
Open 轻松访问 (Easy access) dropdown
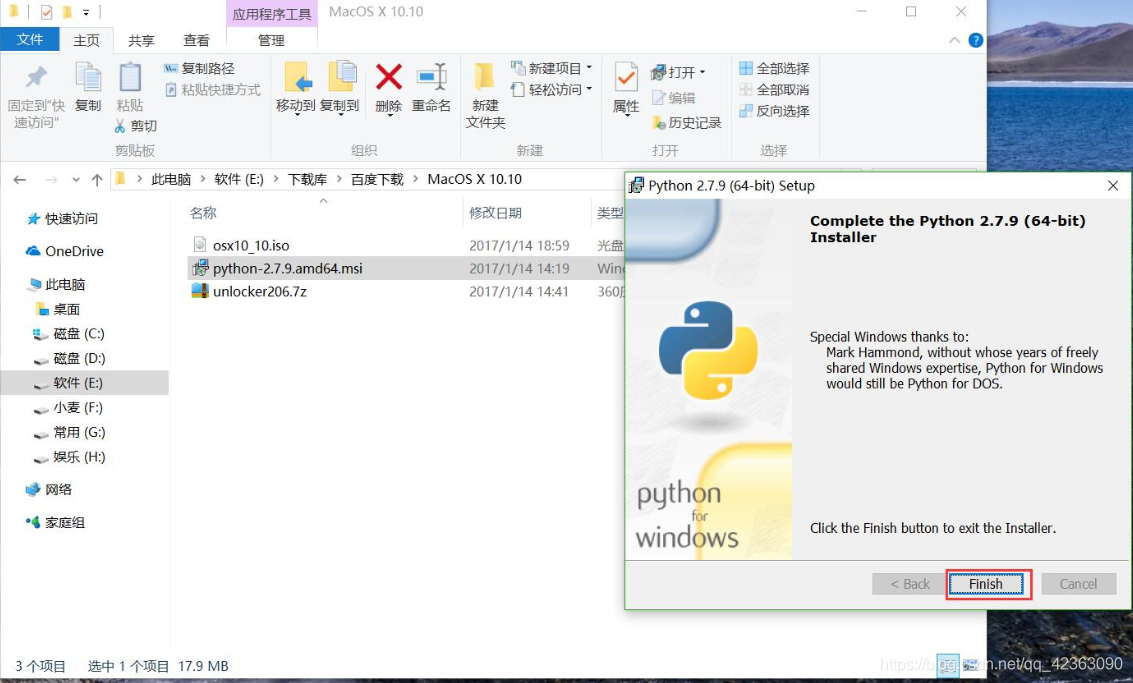551,90
